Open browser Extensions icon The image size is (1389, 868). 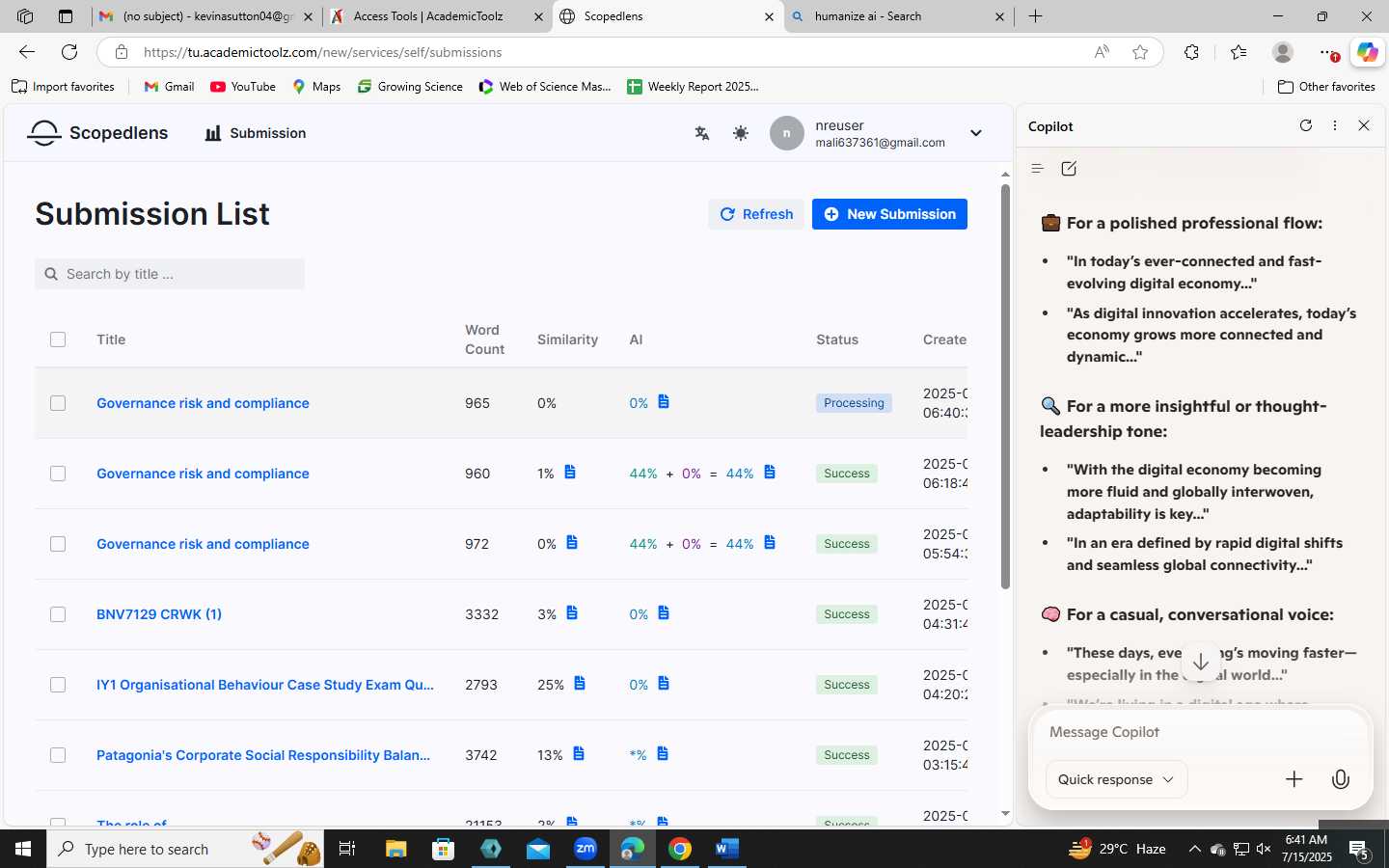[x=1192, y=52]
